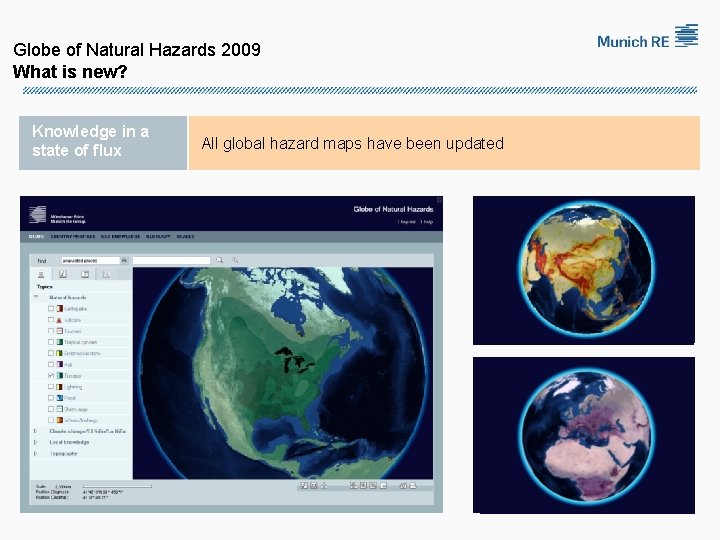The height and width of the screenshot is (540, 720).
Task: Click the 'Topics' heading text
Action: [45, 287]
